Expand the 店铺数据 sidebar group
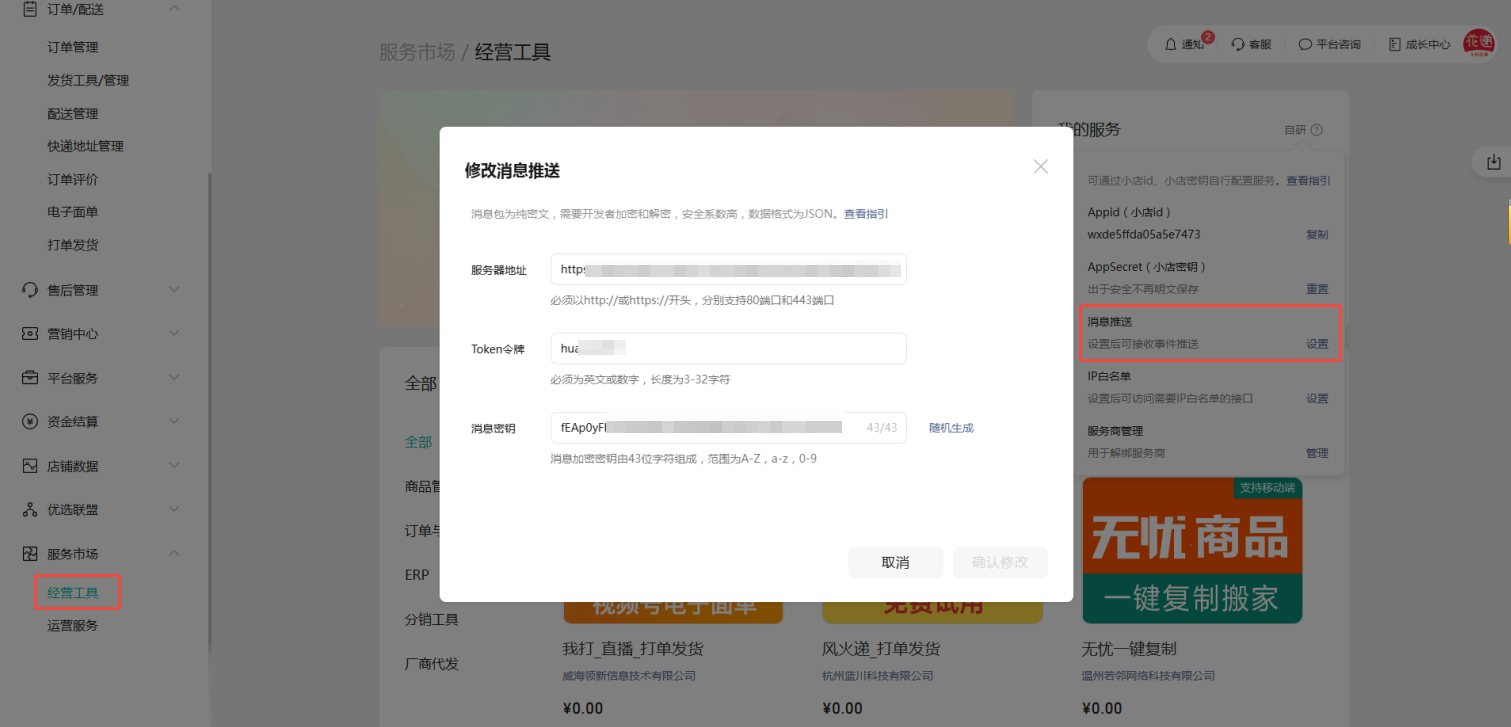 174,466
